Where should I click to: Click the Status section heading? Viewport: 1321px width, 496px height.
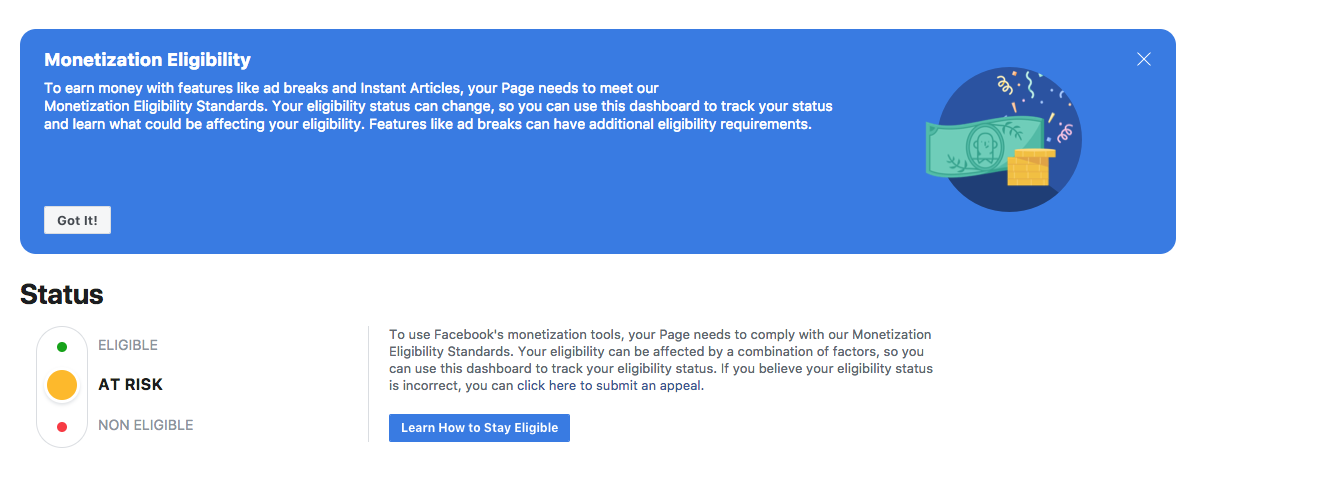[61, 295]
